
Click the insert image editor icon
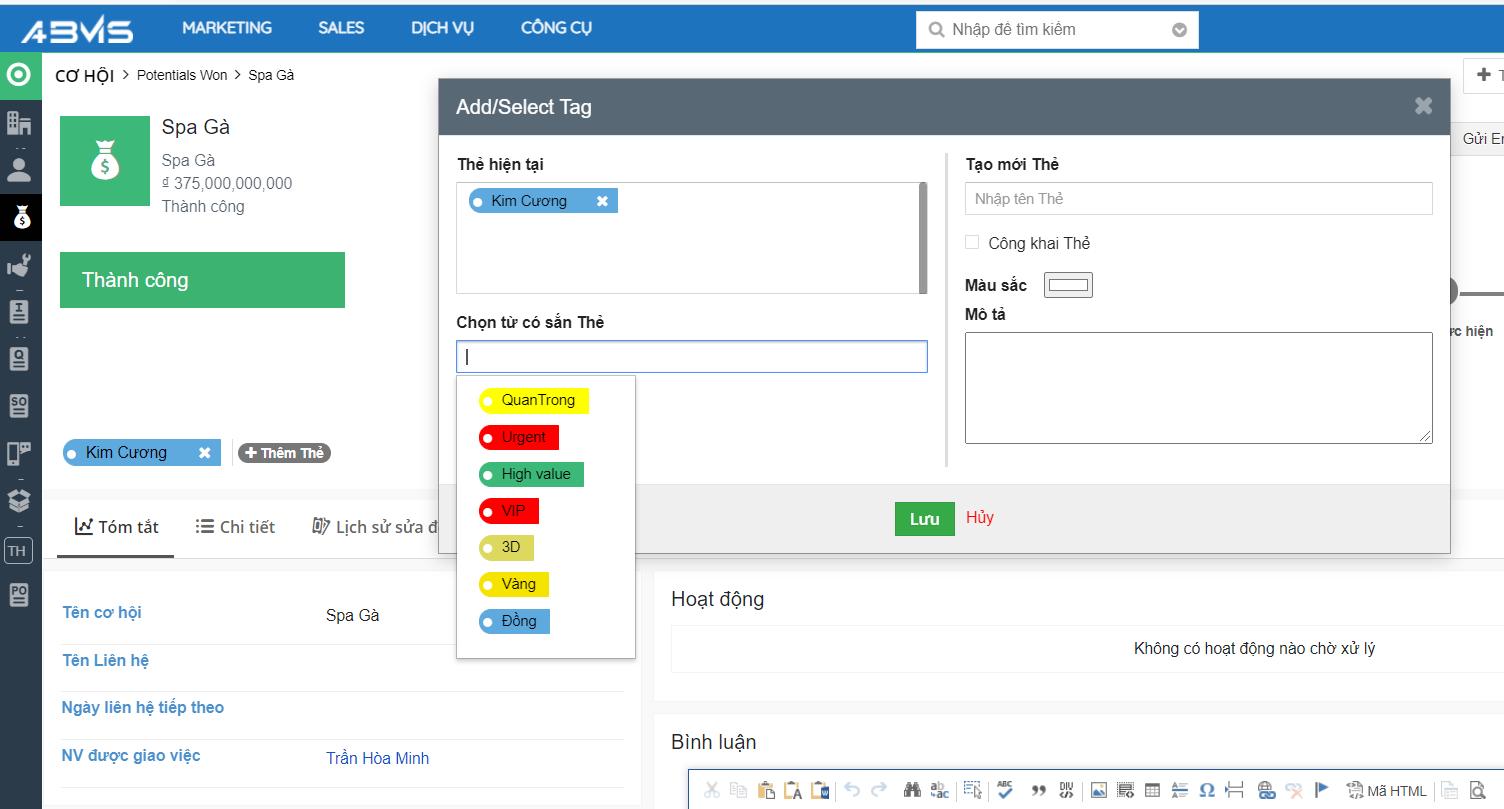pyautogui.click(x=1099, y=790)
